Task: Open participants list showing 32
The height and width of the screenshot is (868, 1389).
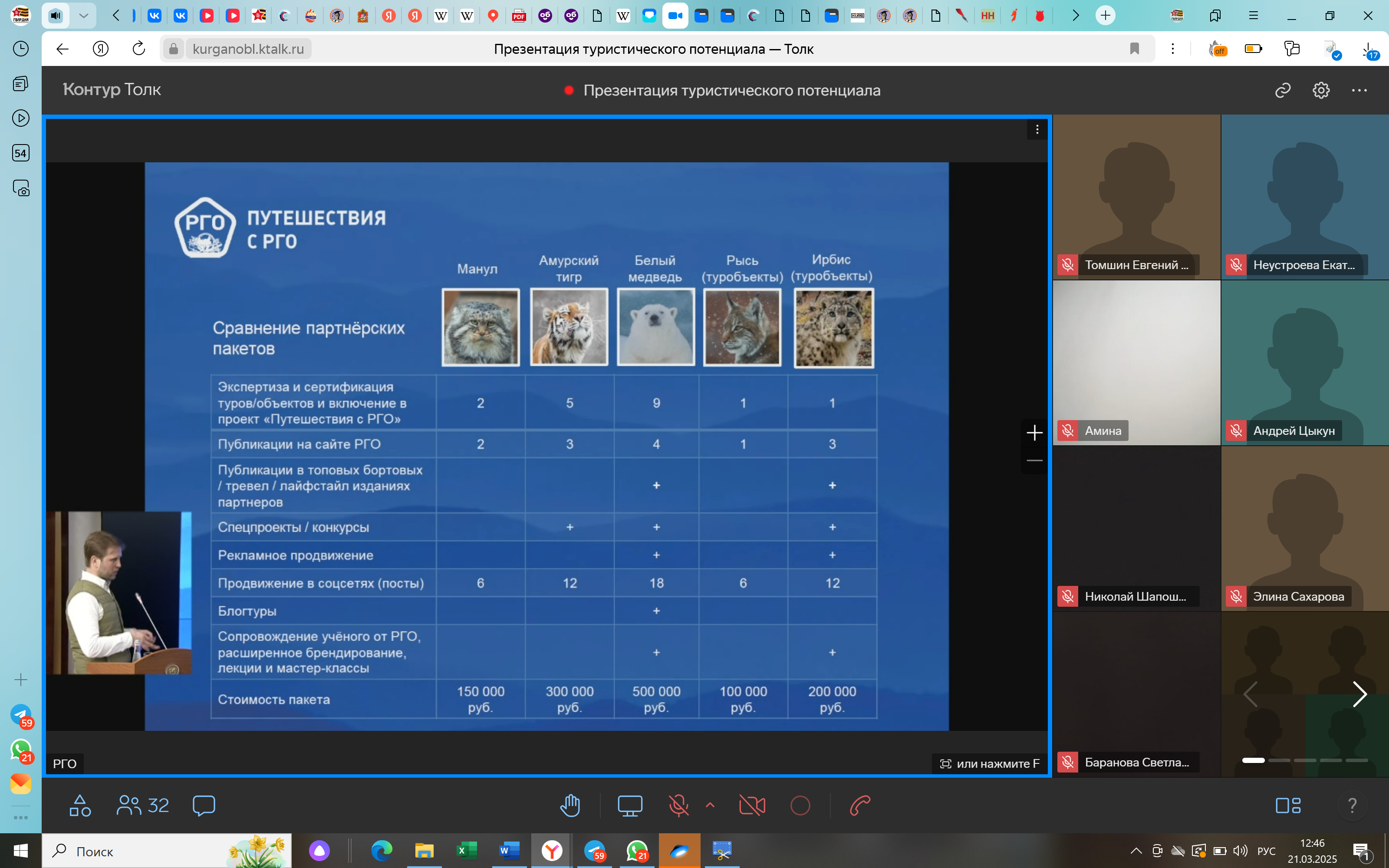Action: pyautogui.click(x=143, y=806)
